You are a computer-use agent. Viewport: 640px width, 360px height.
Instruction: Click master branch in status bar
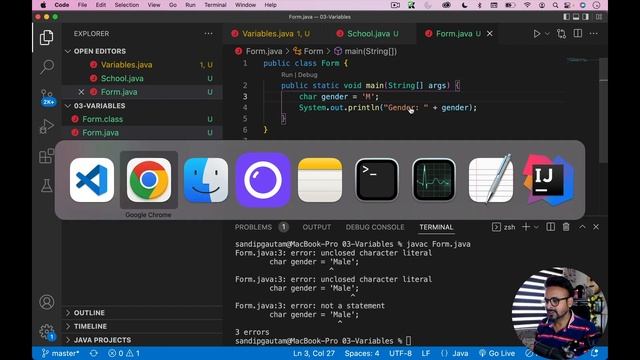pyautogui.click(x=60, y=353)
